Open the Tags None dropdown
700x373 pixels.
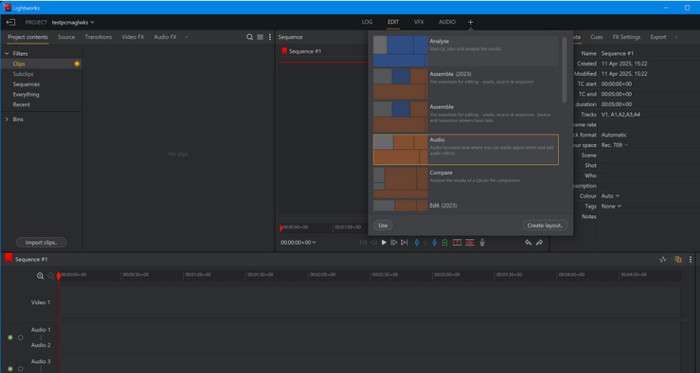[x=611, y=206]
